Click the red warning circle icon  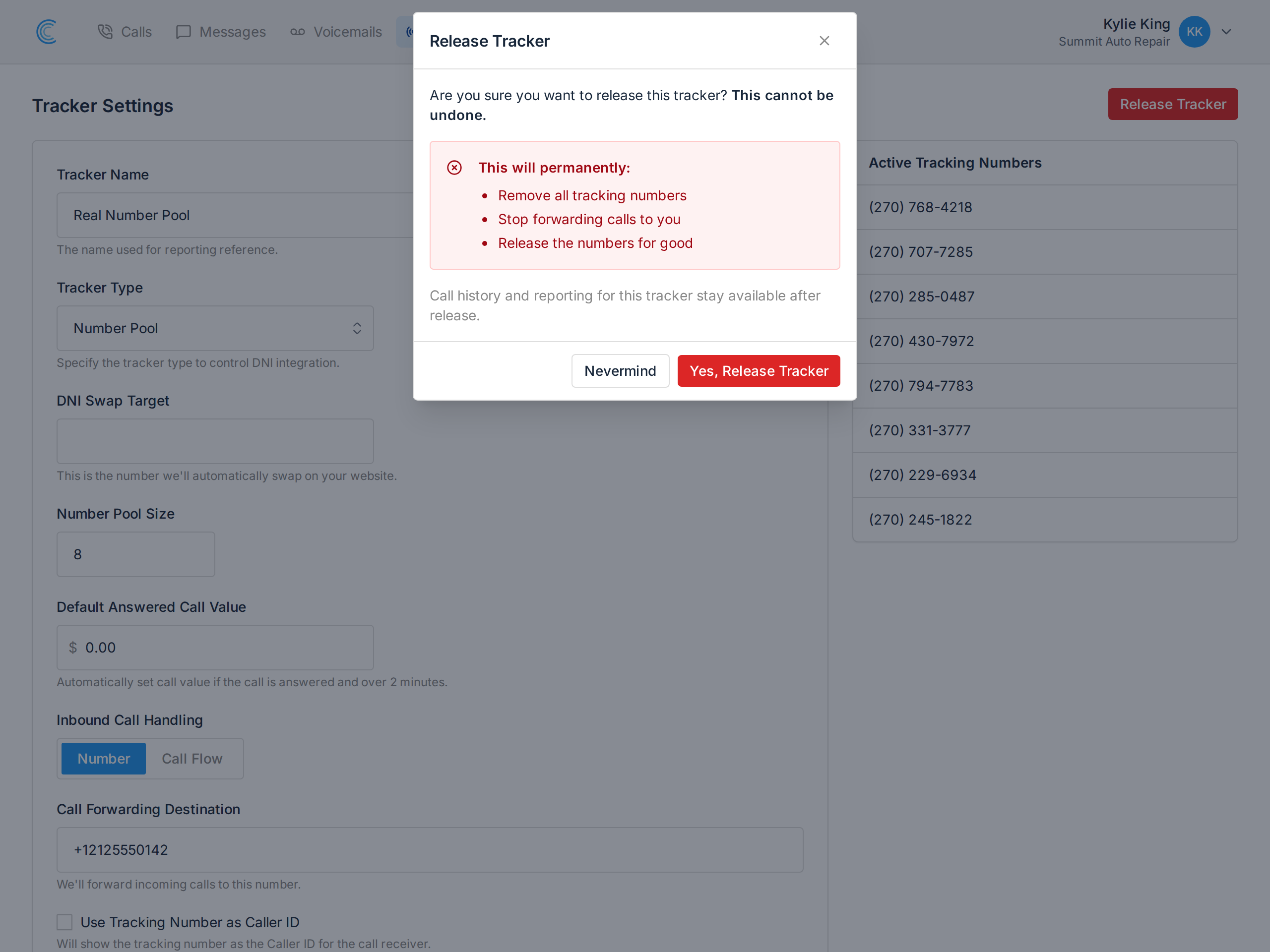click(454, 168)
